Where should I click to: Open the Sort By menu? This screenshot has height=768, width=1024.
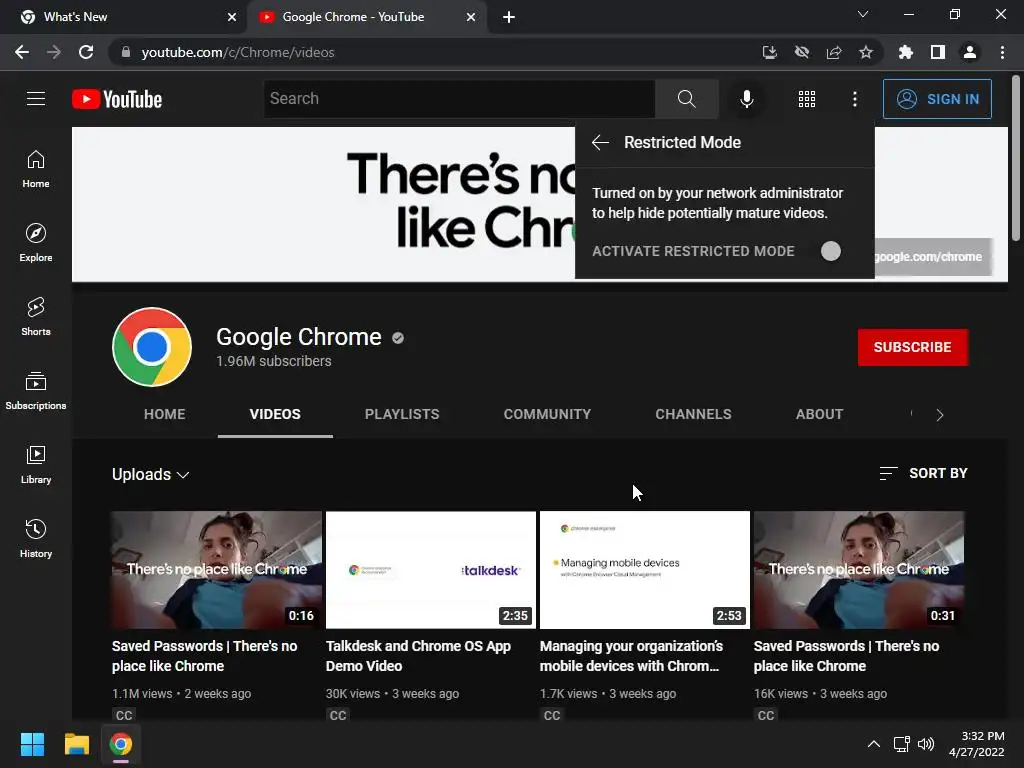pyautogui.click(x=923, y=473)
